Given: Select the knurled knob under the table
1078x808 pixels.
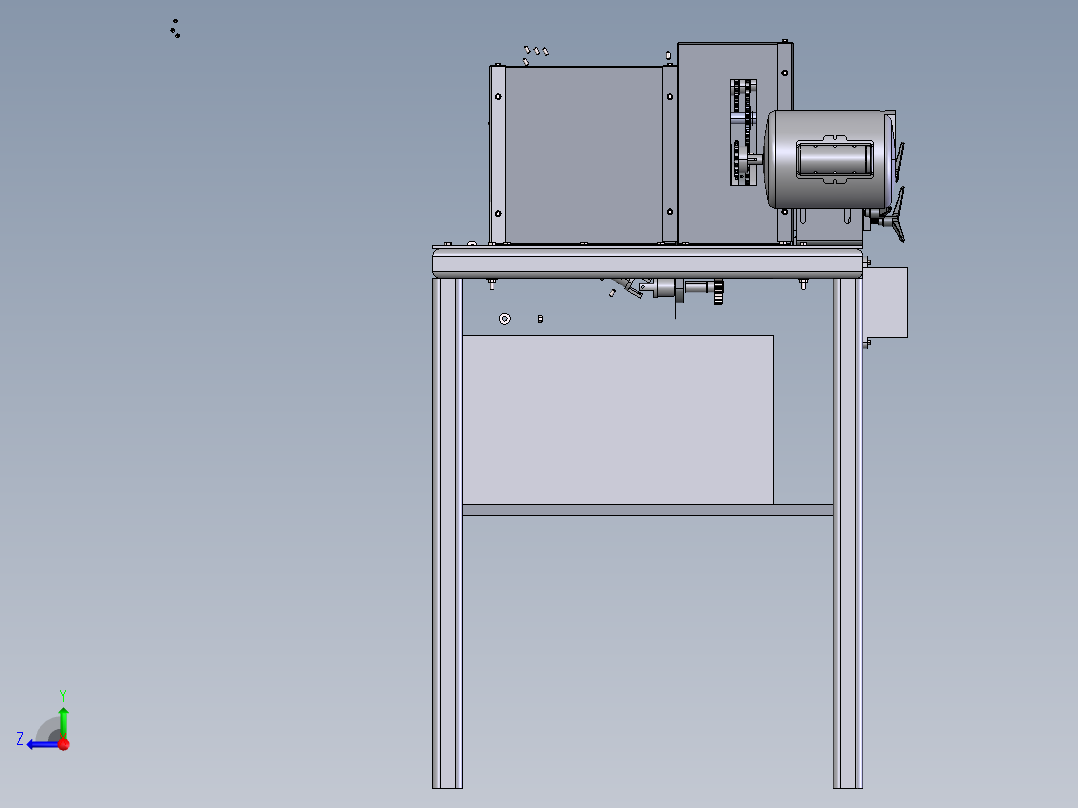Looking at the screenshot, I should [x=718, y=292].
